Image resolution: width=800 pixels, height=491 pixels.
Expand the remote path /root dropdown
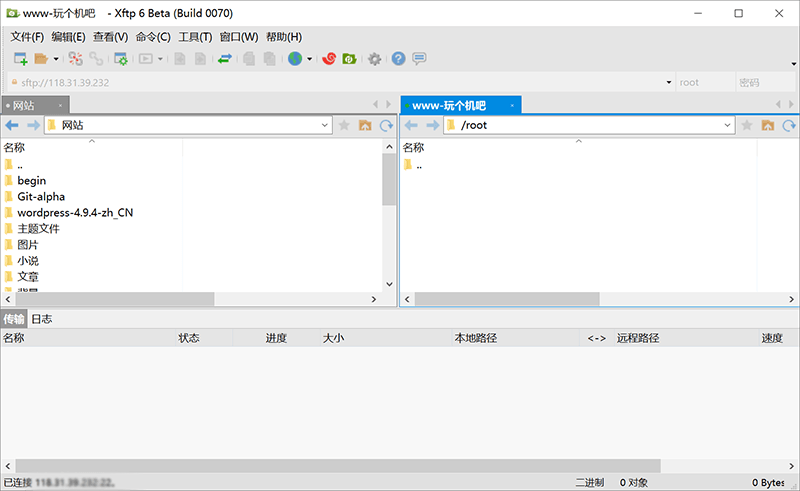tap(727, 125)
